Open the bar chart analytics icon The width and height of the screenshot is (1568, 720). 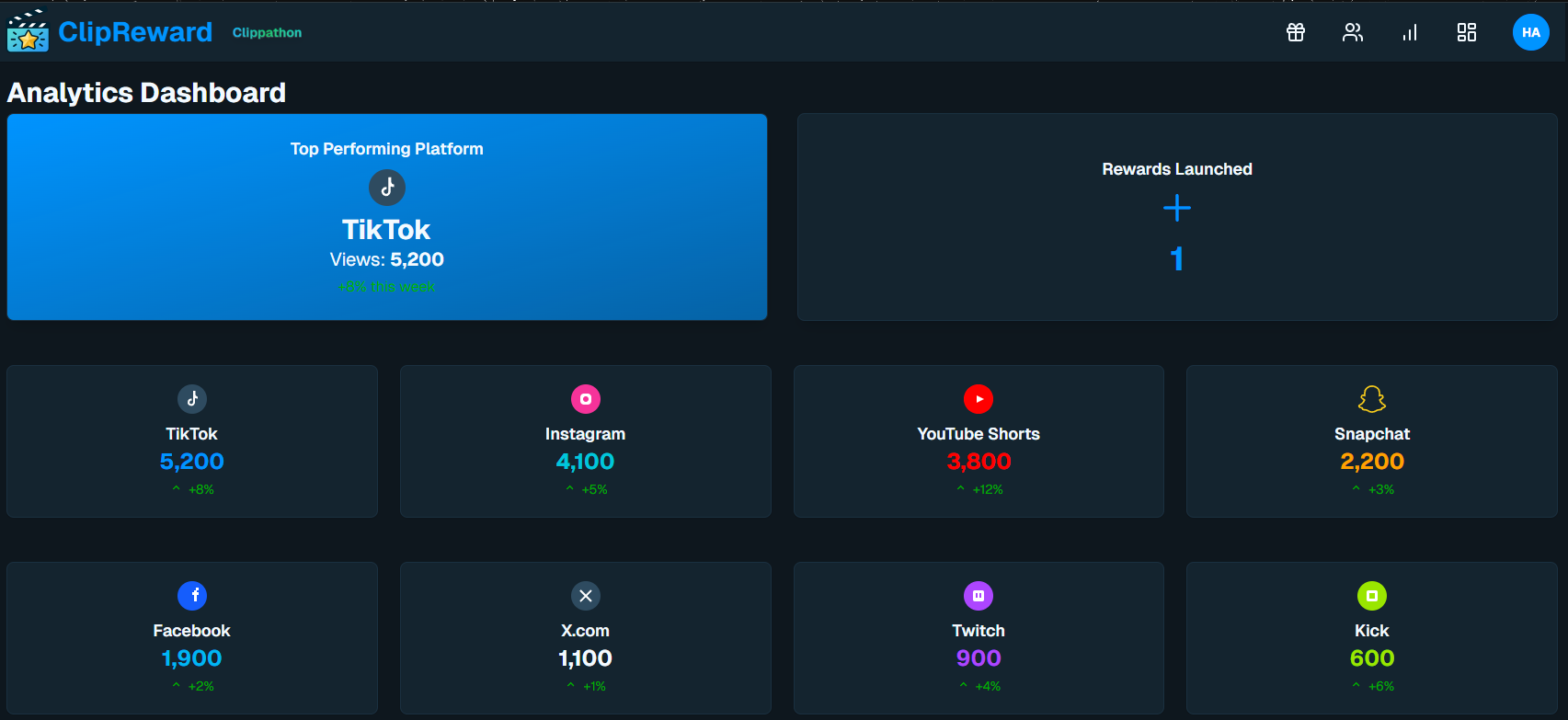tap(1410, 32)
